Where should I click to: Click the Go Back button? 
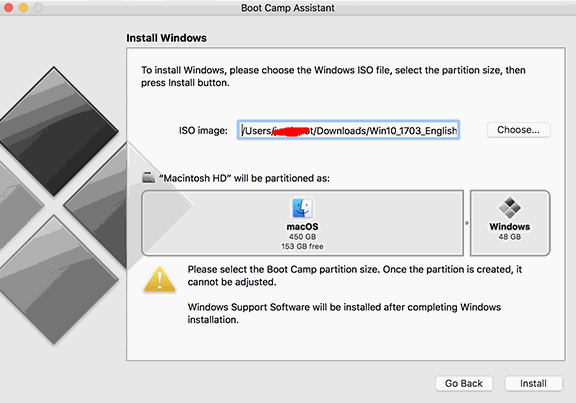(464, 384)
